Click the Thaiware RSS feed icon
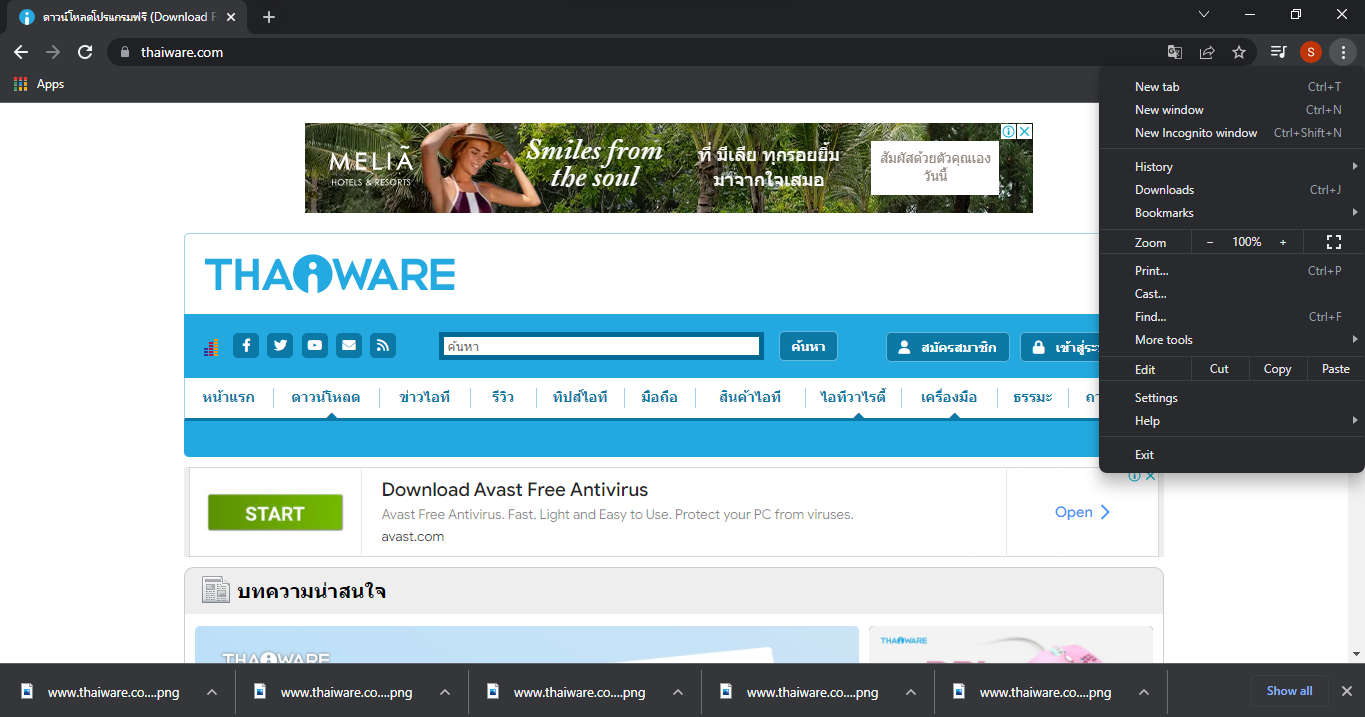This screenshot has height=717, width=1365. point(382,345)
